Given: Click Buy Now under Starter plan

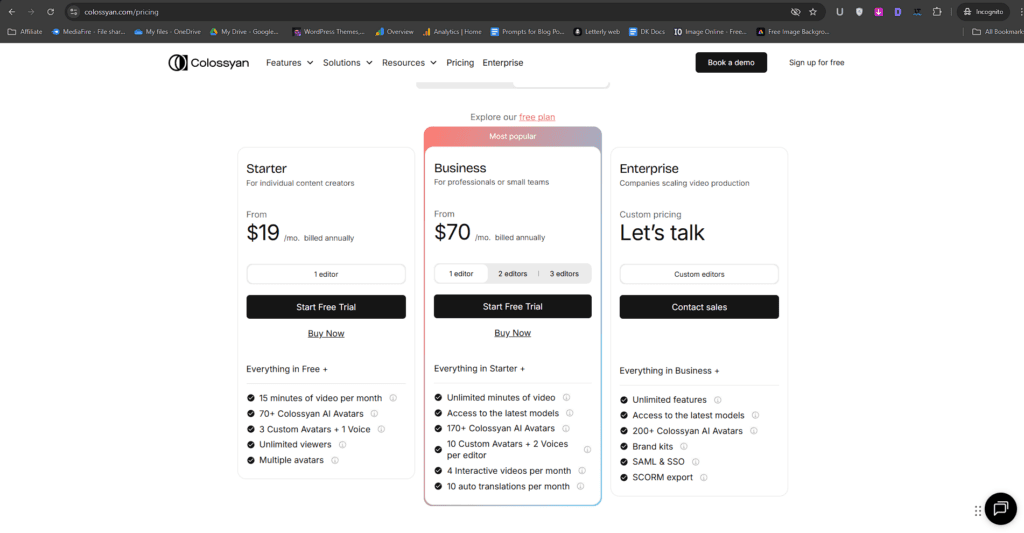Looking at the screenshot, I should (326, 334).
